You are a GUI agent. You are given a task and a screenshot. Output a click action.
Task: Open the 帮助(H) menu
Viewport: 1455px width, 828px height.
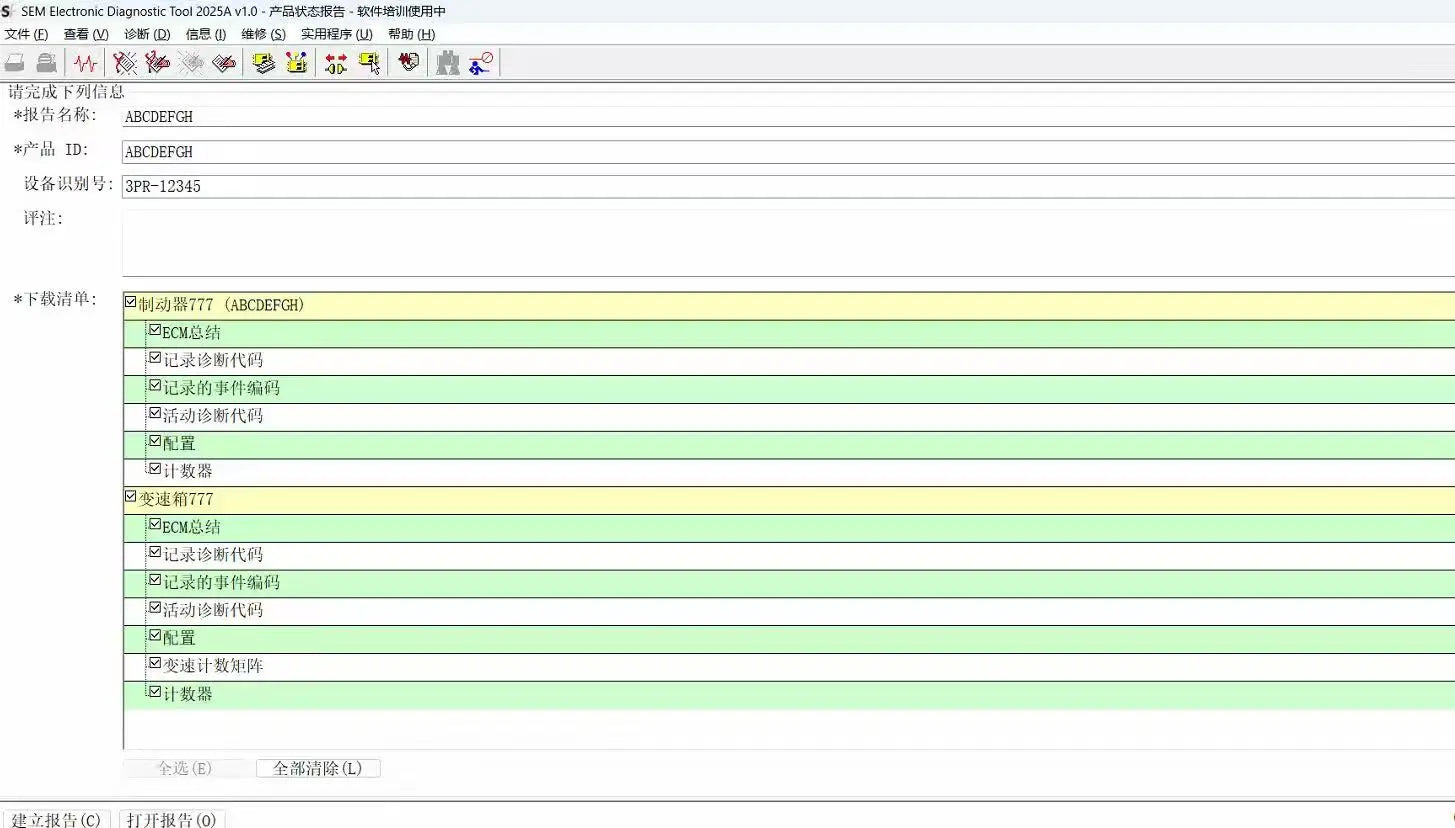(x=411, y=34)
